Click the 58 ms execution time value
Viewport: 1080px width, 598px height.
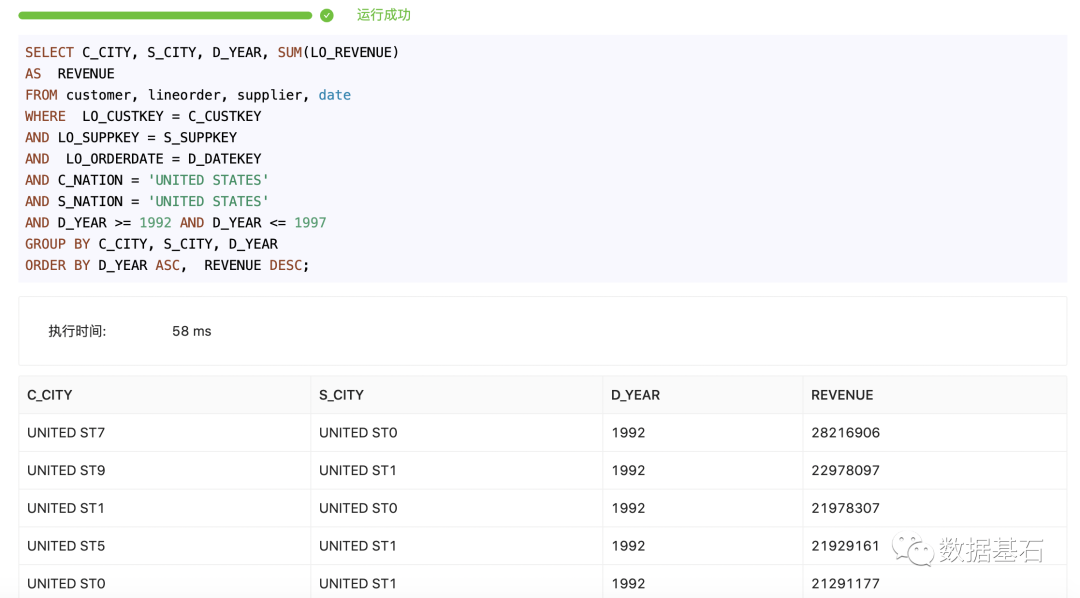coord(191,331)
